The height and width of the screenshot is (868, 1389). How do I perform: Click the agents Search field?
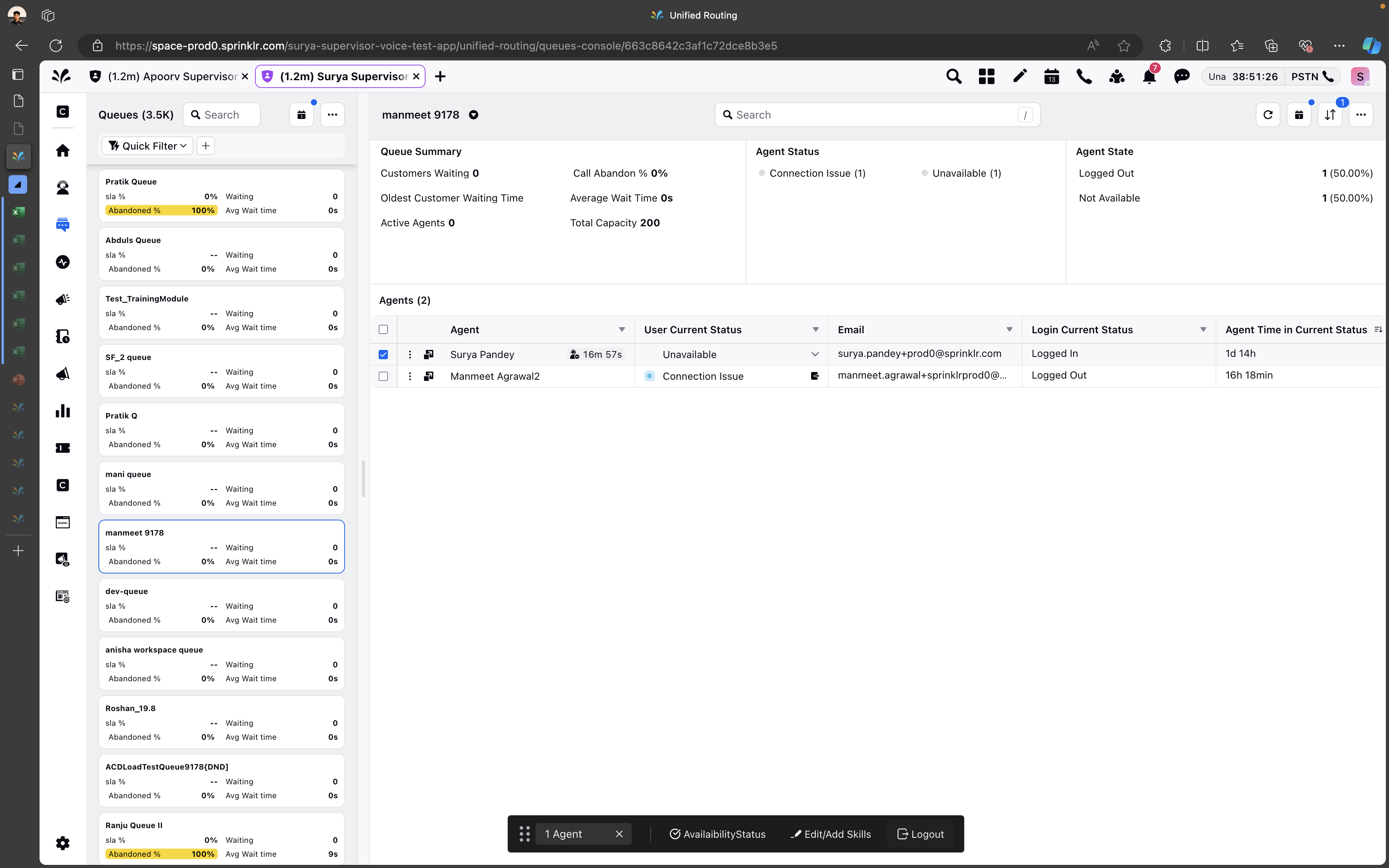coord(877,115)
